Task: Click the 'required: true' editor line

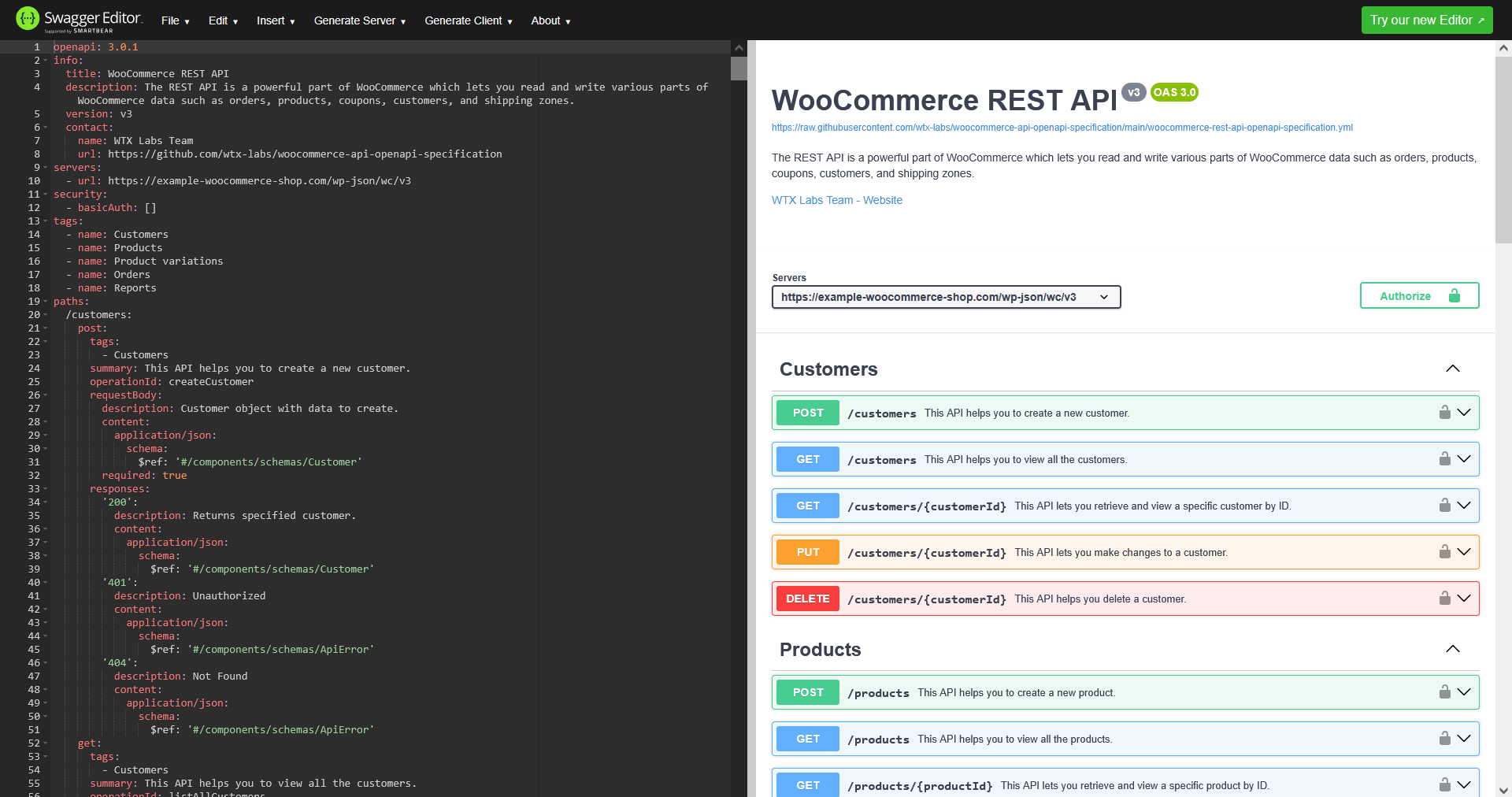Action: pyautogui.click(x=144, y=476)
